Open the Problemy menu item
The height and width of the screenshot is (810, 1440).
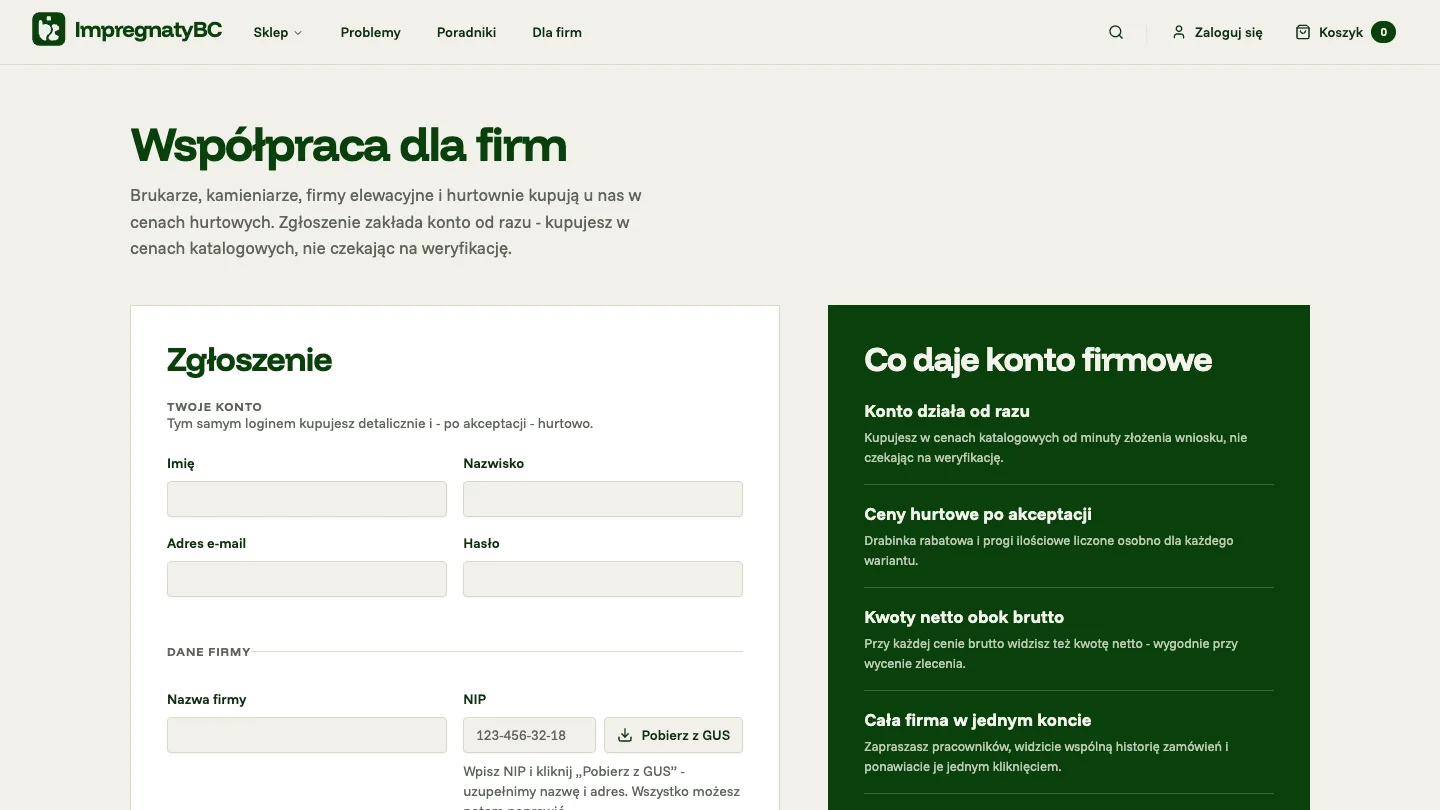point(370,32)
